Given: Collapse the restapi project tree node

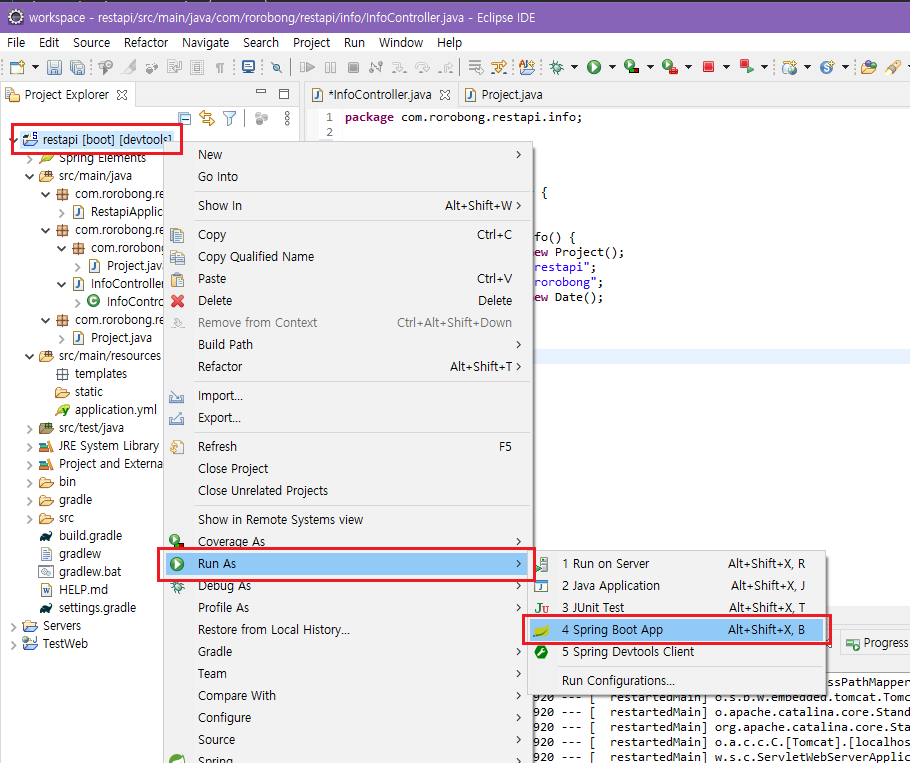Looking at the screenshot, I should 13,140.
